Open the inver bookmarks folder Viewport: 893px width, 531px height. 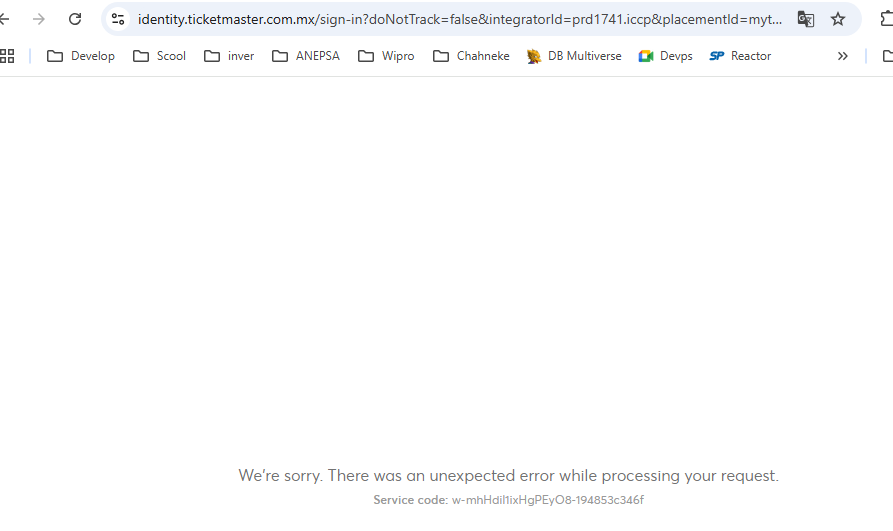tap(229, 56)
